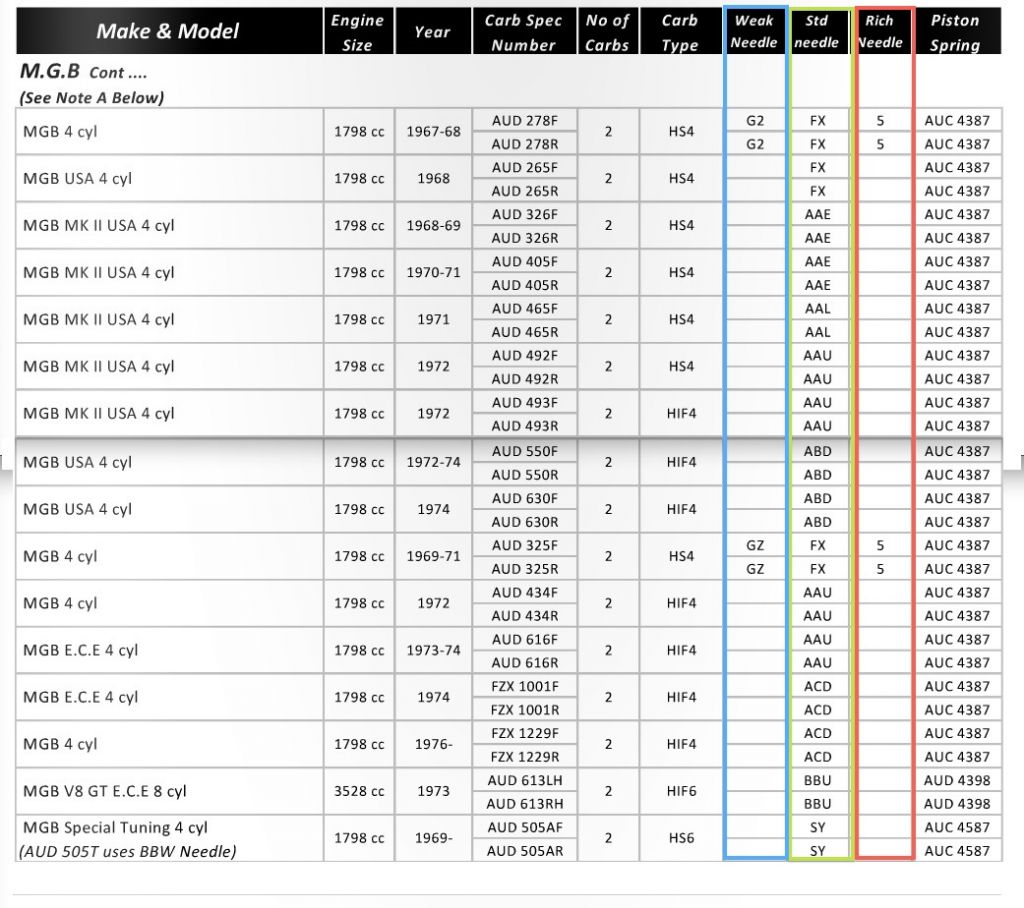Click the MGB Special Tuning 4 cyl model
The width and height of the screenshot is (1024, 908).
(x=115, y=828)
